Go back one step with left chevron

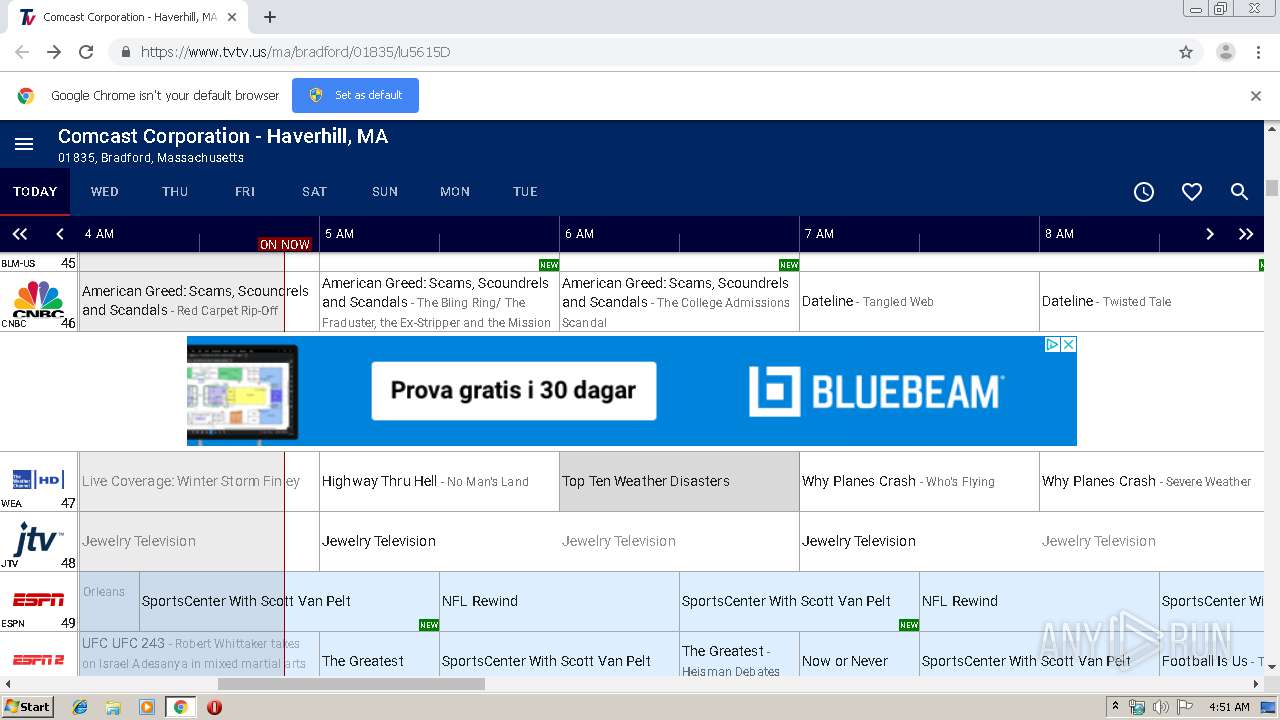point(60,234)
